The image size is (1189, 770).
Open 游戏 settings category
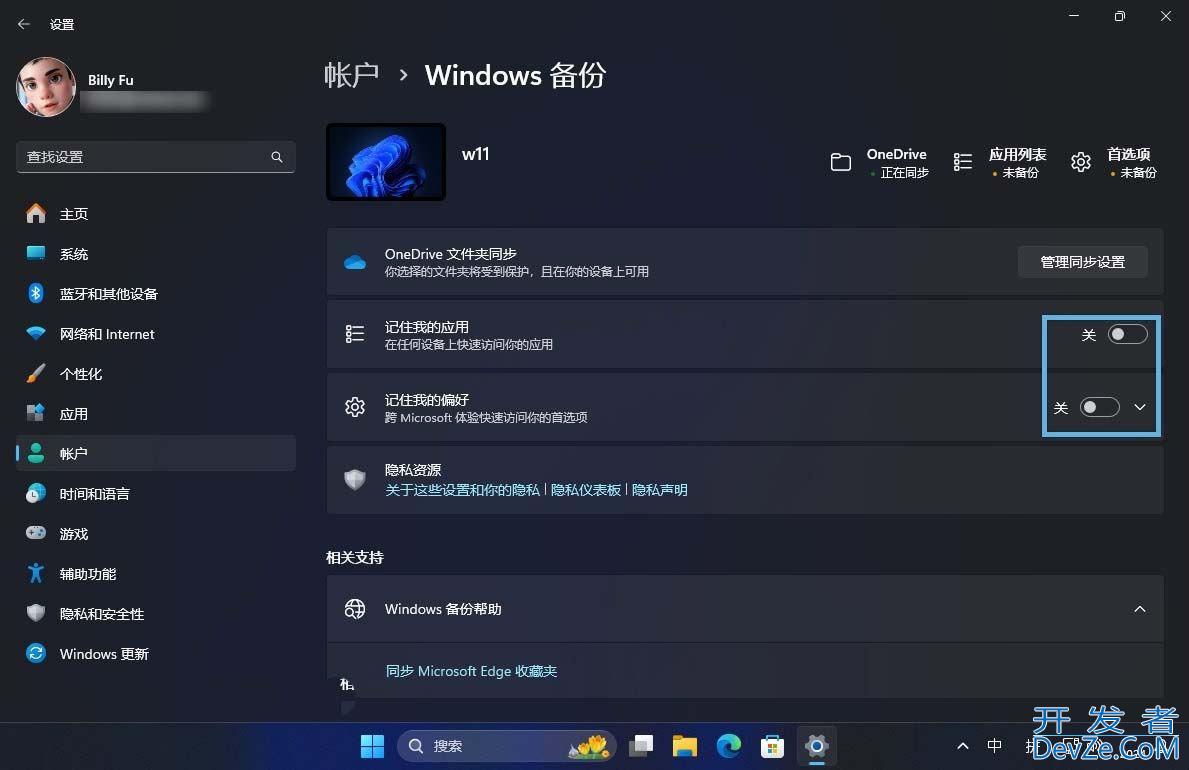[155, 534]
